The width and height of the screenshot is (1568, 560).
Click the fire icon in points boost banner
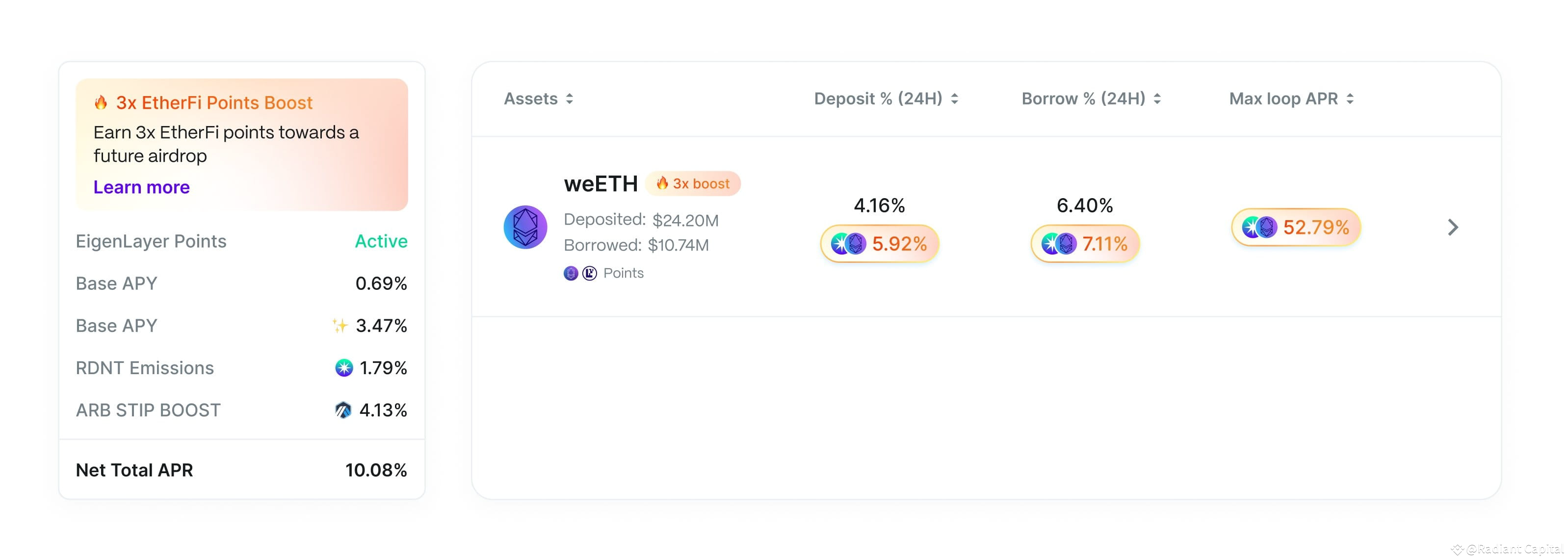(101, 102)
